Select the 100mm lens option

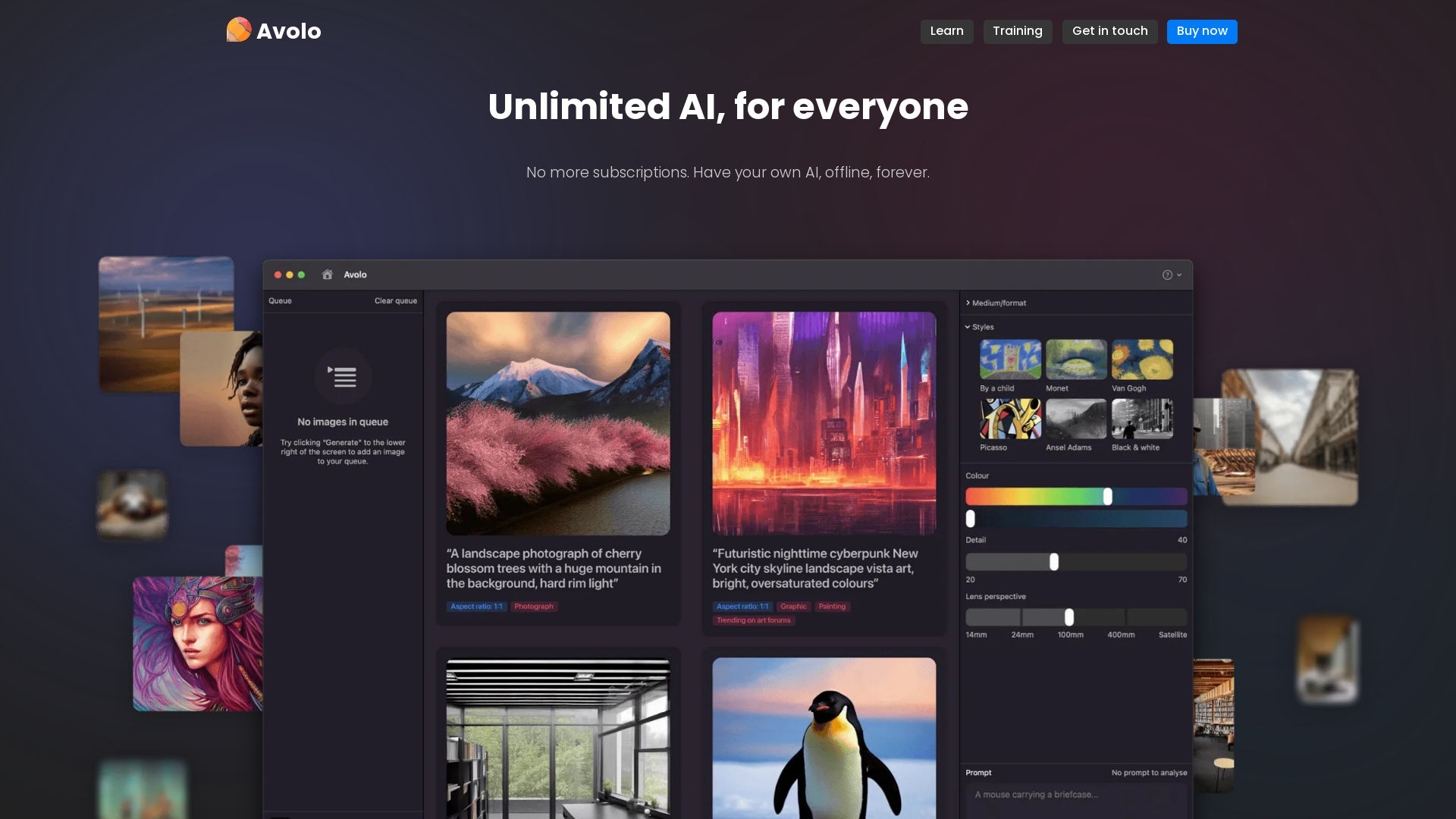tap(1070, 635)
